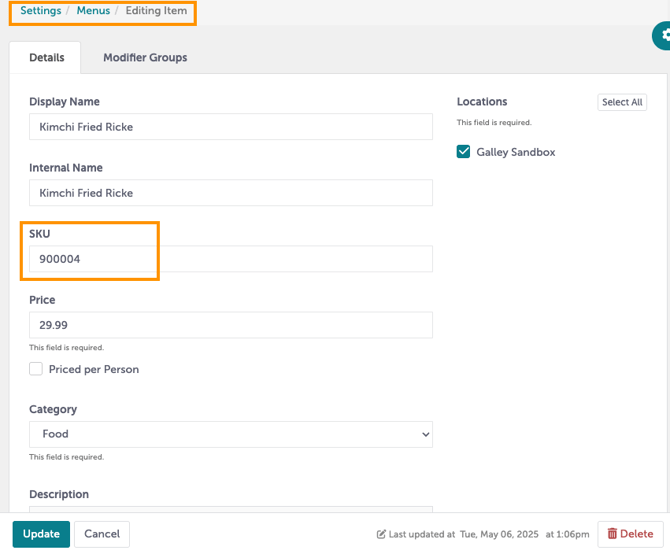The height and width of the screenshot is (554, 670).
Task: Select the Details tab
Action: (x=47, y=58)
